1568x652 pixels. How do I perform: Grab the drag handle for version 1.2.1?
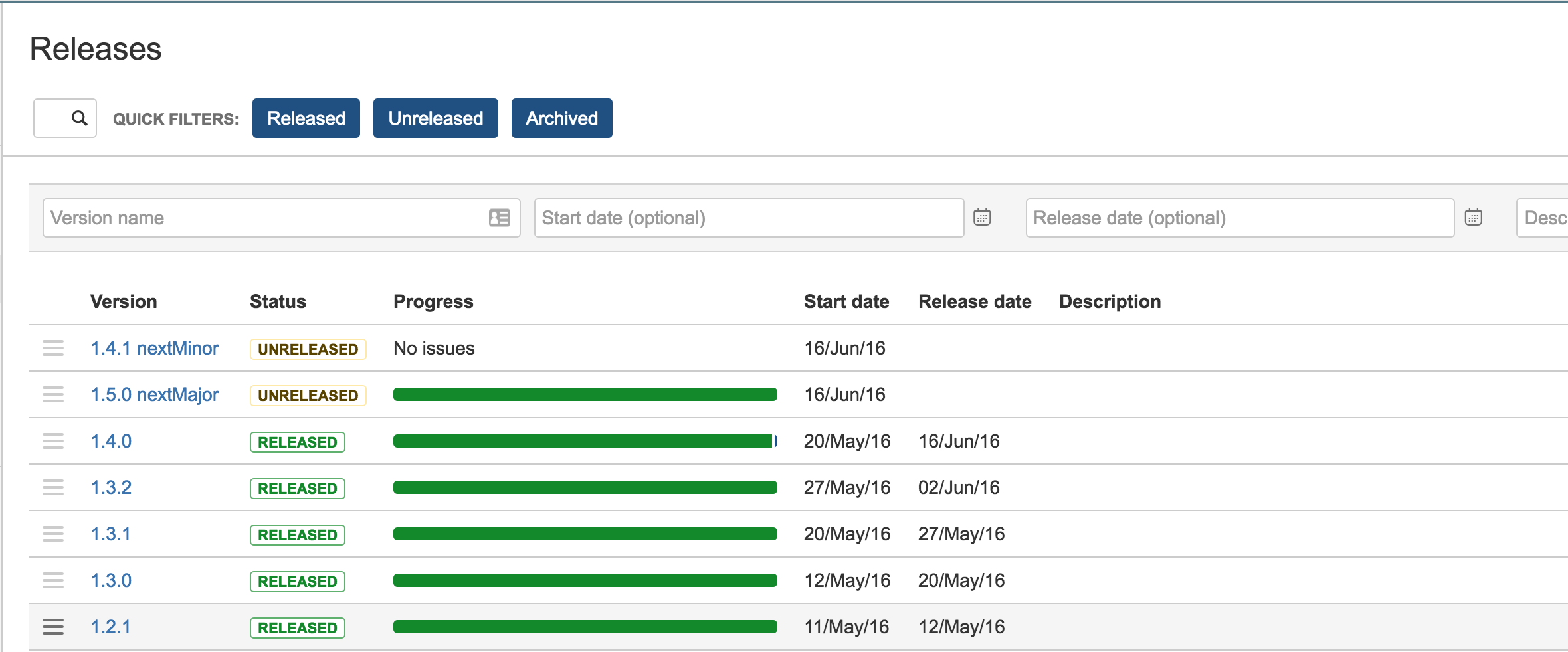point(53,627)
